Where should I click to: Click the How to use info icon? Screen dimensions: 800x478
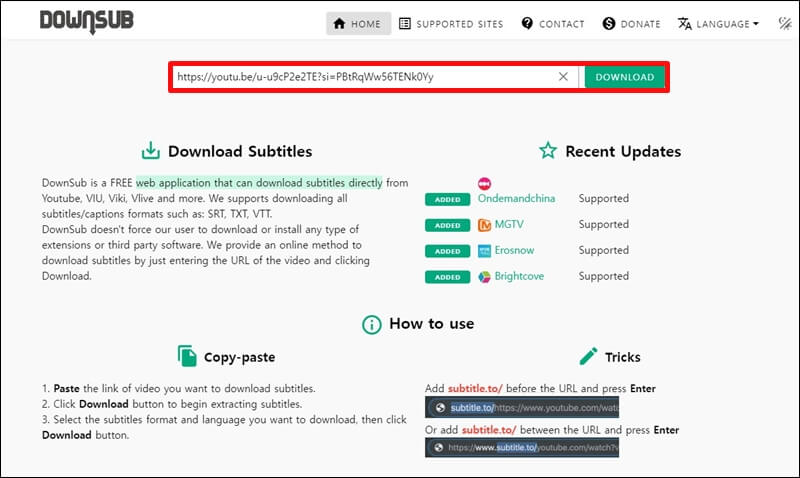pyautogui.click(x=371, y=324)
